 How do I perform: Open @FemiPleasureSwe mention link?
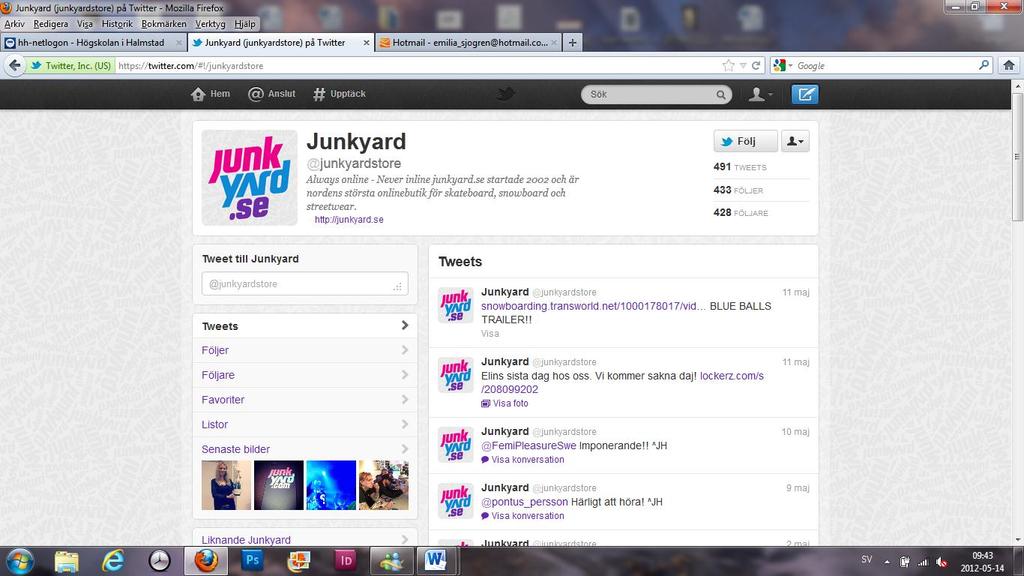click(x=529, y=446)
